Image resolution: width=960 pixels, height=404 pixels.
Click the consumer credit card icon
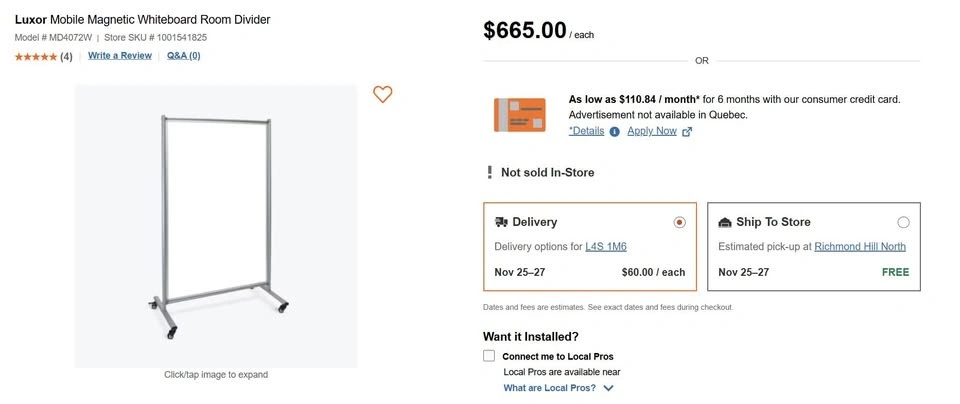pyautogui.click(x=519, y=115)
